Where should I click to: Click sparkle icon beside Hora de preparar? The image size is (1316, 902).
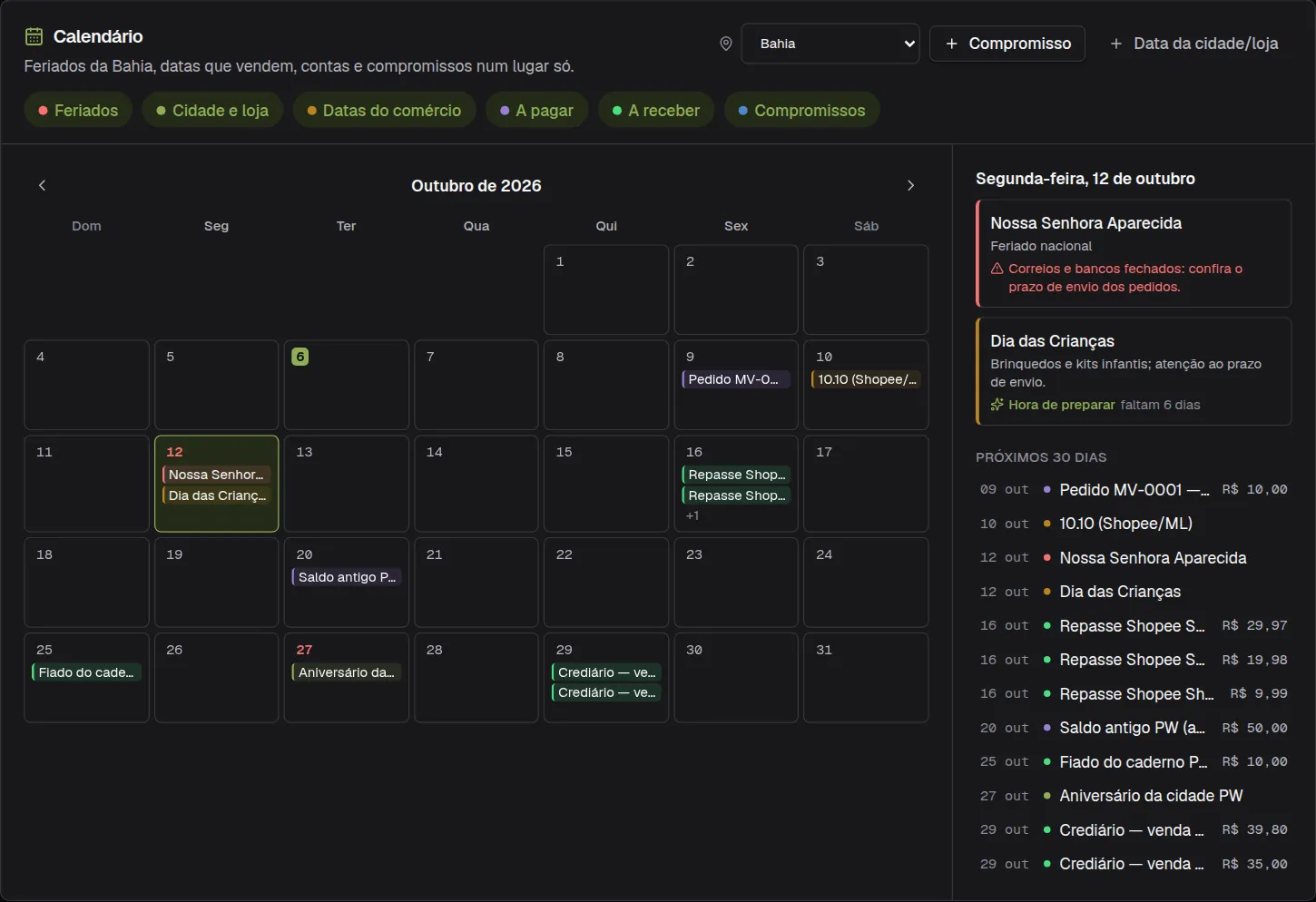pyautogui.click(x=997, y=405)
